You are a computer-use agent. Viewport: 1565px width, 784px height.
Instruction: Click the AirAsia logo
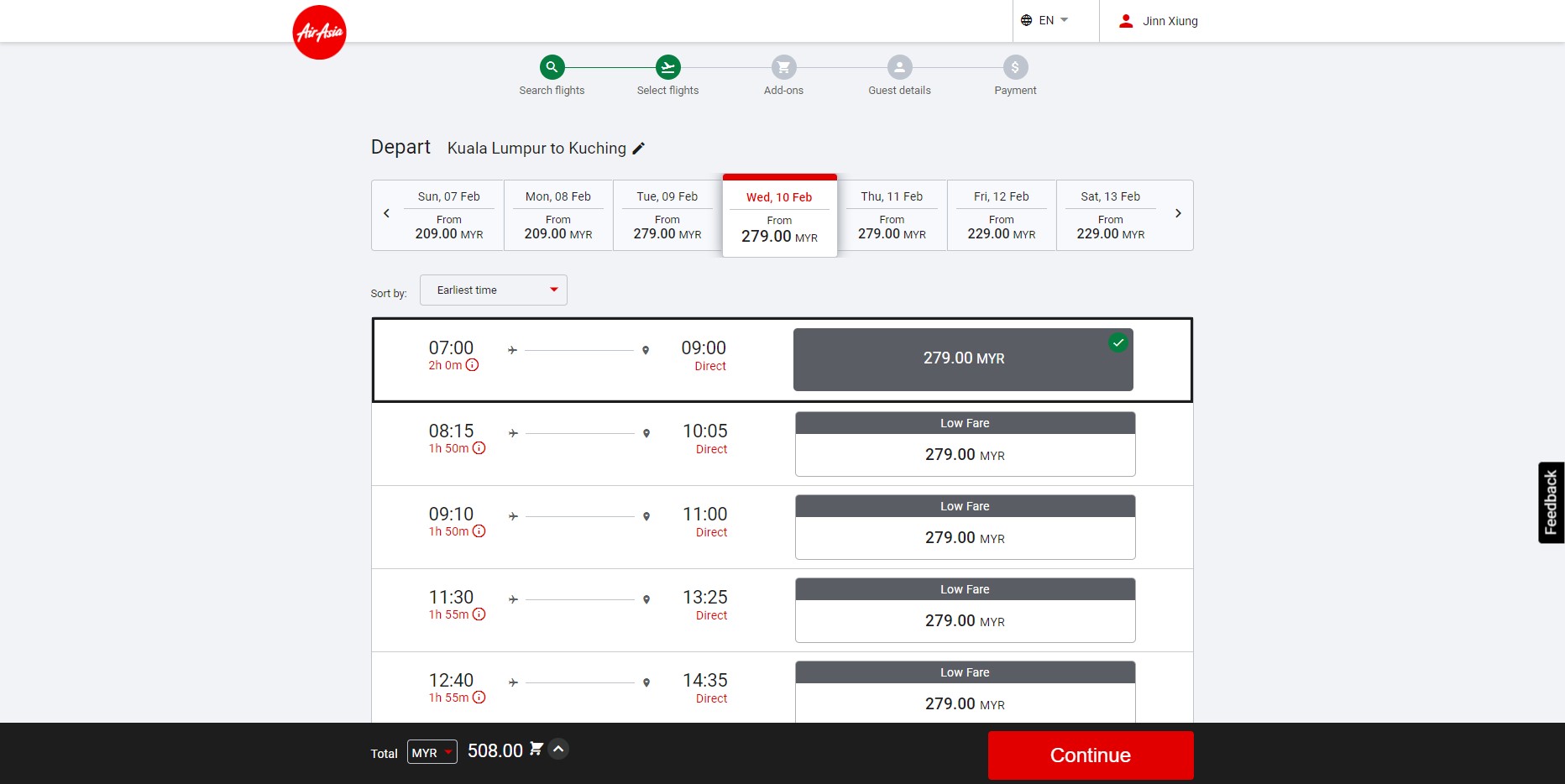319,33
